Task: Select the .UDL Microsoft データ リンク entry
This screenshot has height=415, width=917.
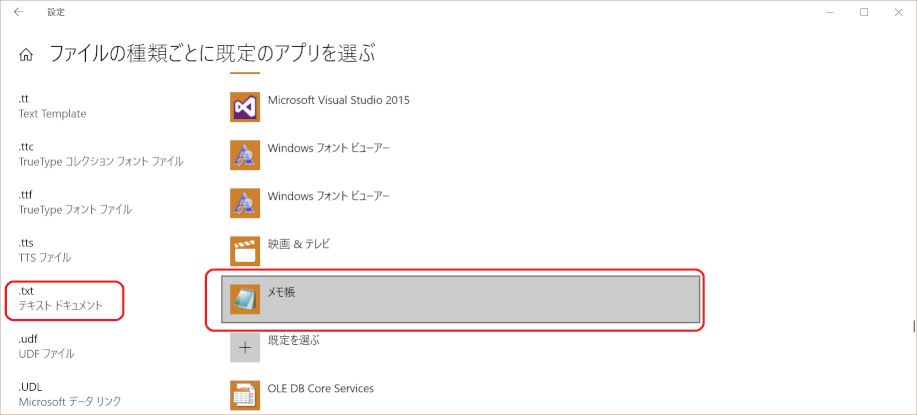Action: point(70,395)
